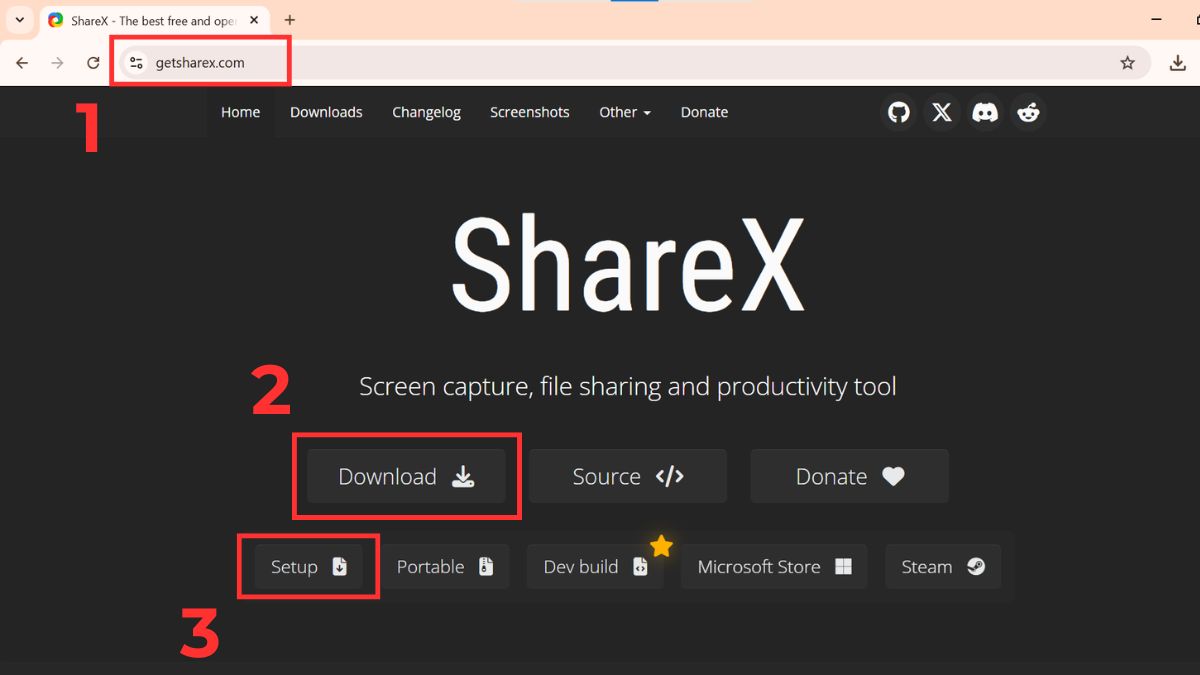Open the Reddit social icon
Viewport: 1200px width, 675px height.
coord(1028,112)
